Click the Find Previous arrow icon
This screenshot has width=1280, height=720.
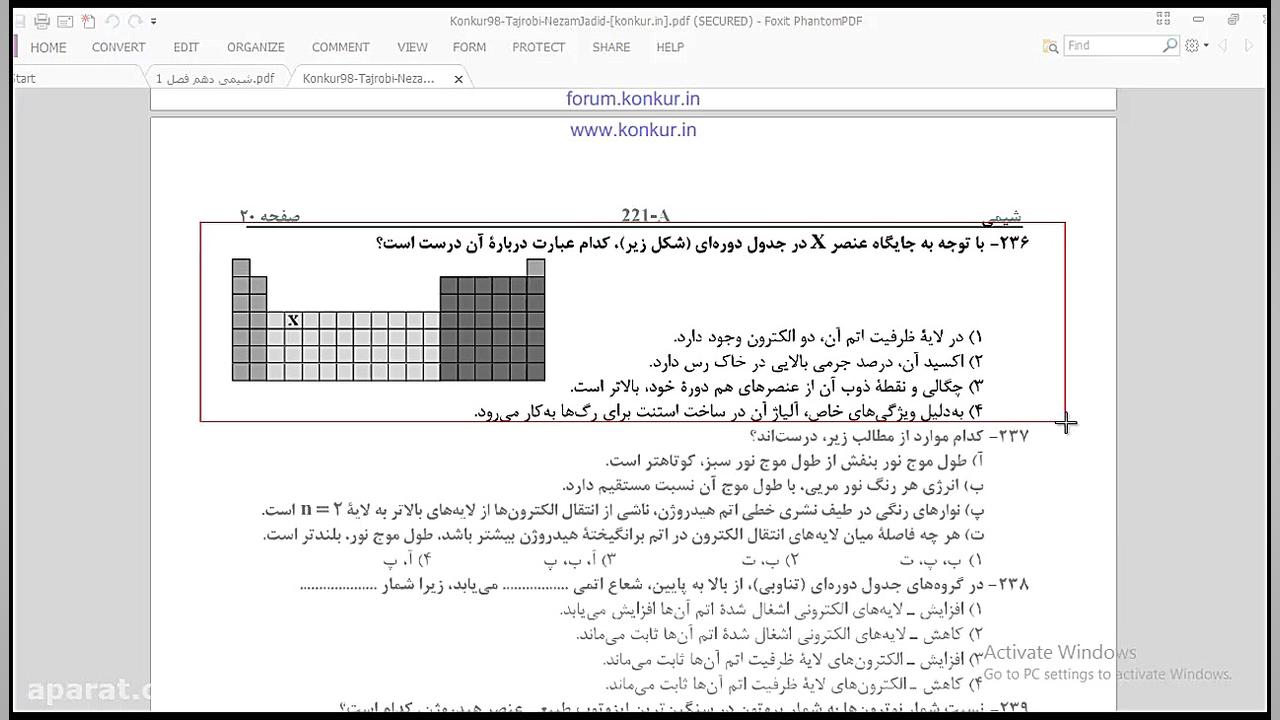(1224, 45)
